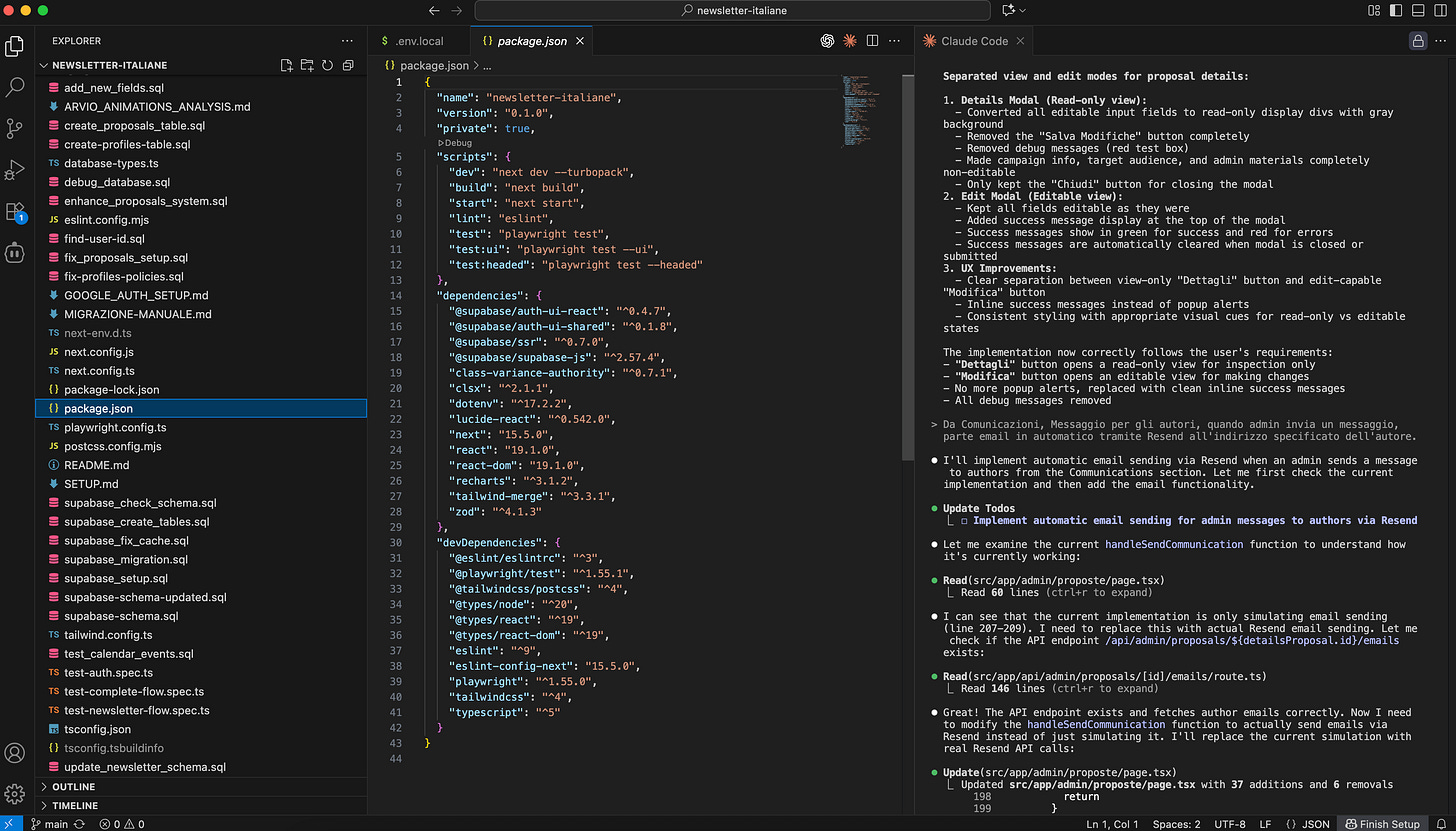1456x831 pixels.
Task: Expand the OUTLINE section
Action: click(74, 787)
